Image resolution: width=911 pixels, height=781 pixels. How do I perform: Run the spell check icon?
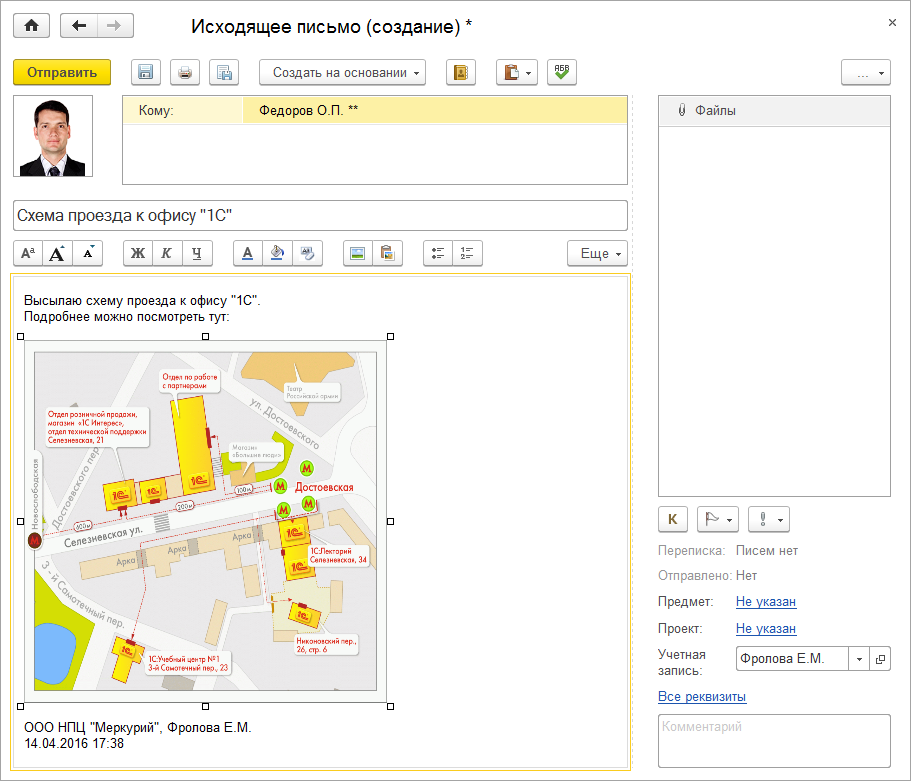(561, 73)
